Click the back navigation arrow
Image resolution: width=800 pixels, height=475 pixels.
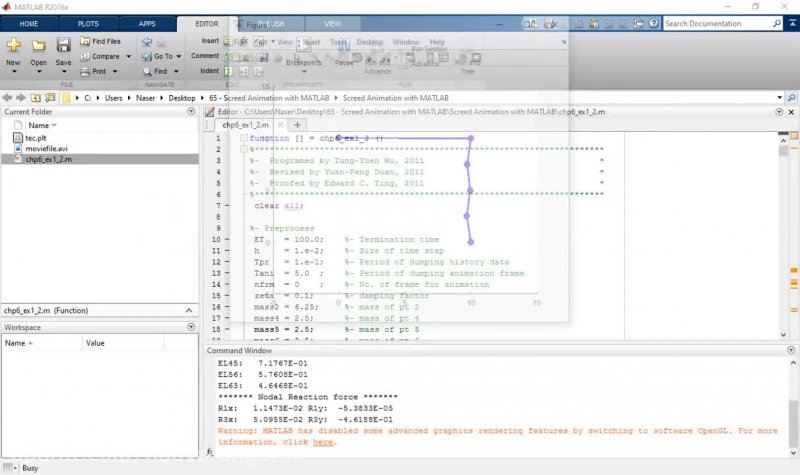(7, 98)
